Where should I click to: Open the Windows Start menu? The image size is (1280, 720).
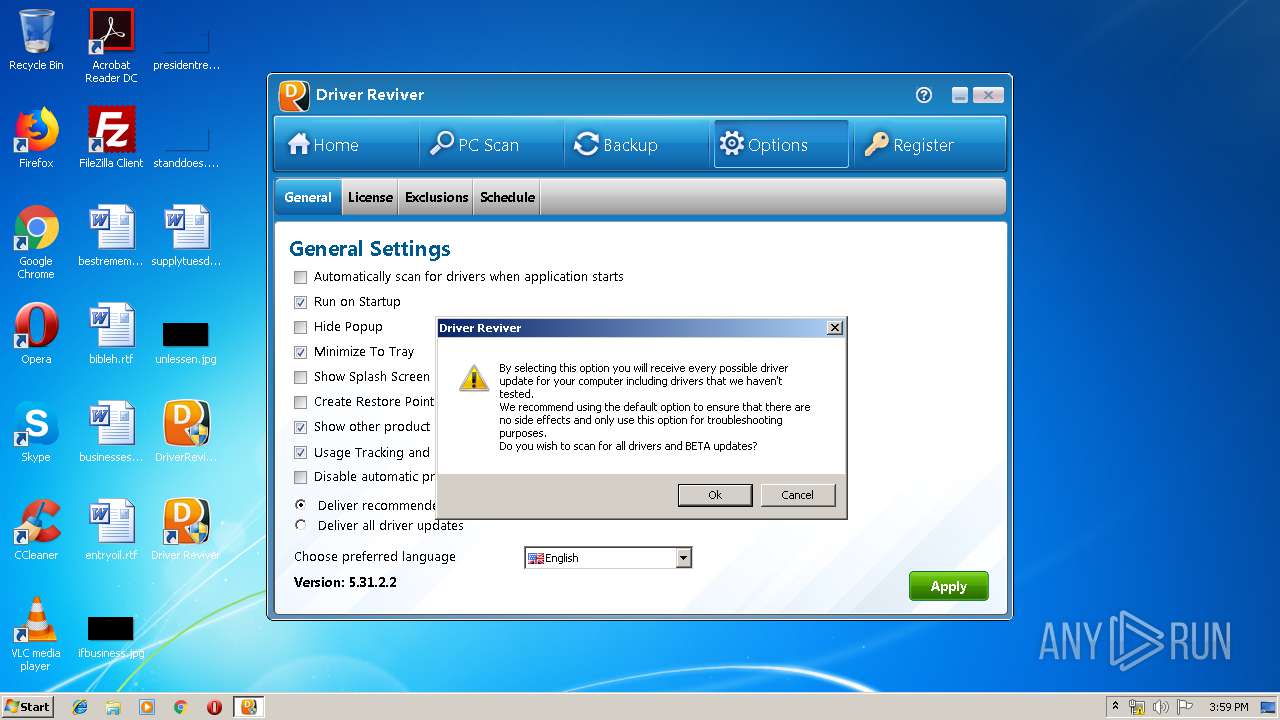click(28, 707)
